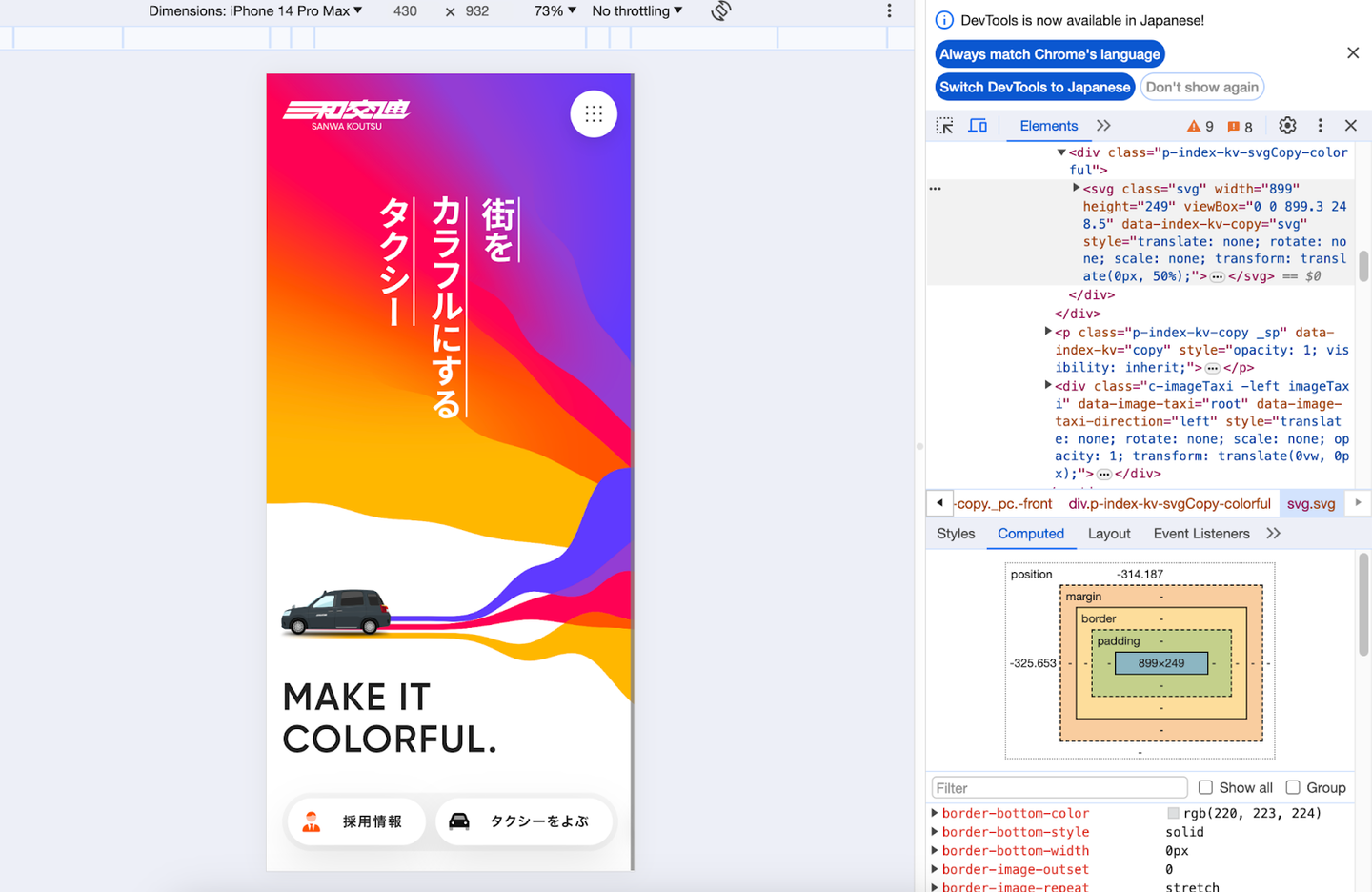Dismiss the language notification banner
This screenshot has width=1372, height=892.
point(1353,53)
